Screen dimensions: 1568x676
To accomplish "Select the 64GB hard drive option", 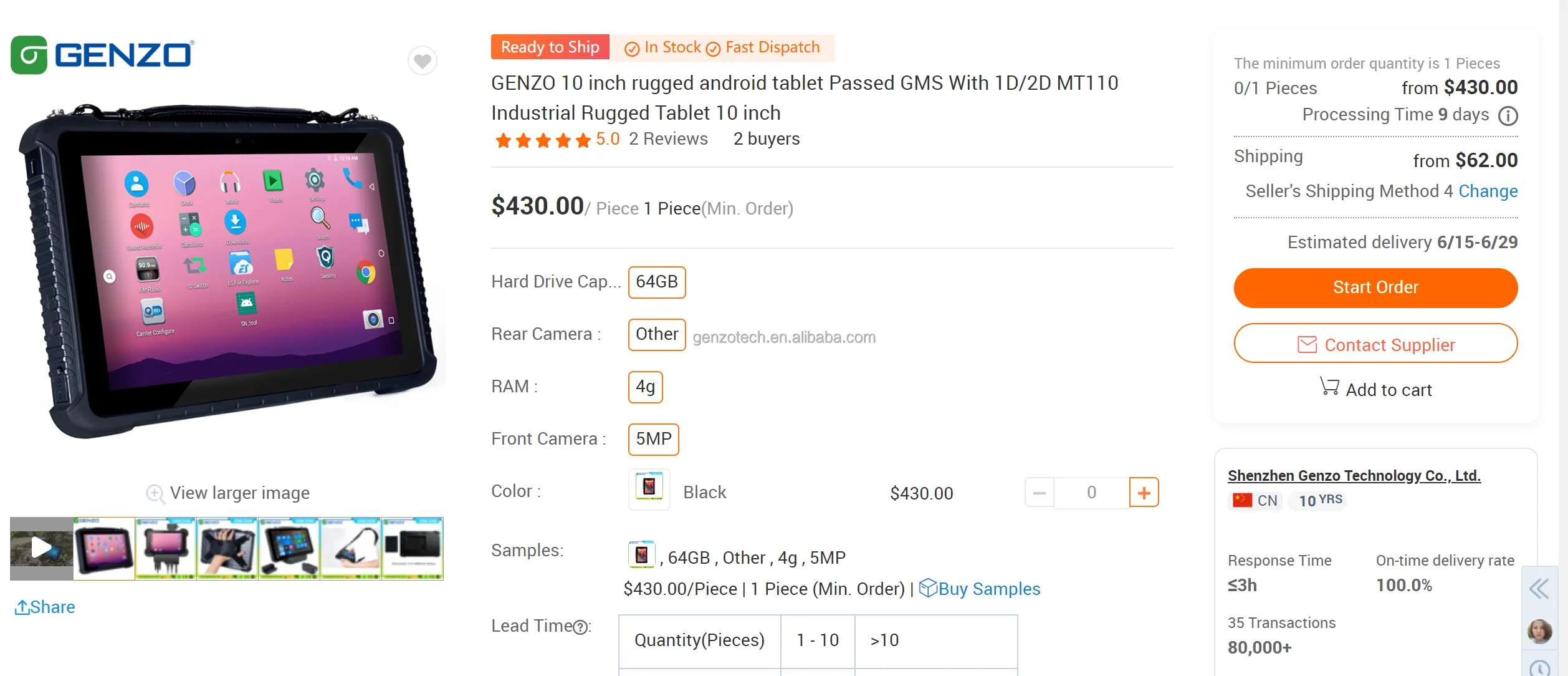I will pyautogui.click(x=657, y=282).
